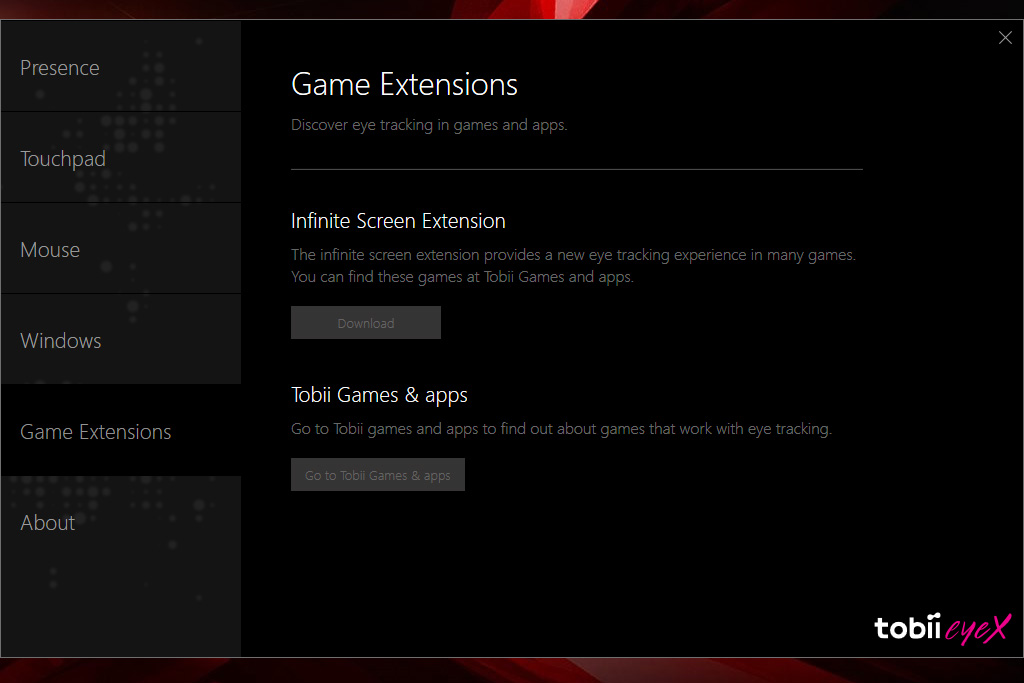This screenshot has height=683, width=1024.
Task: Open the Presence settings tab
Action: 121,67
